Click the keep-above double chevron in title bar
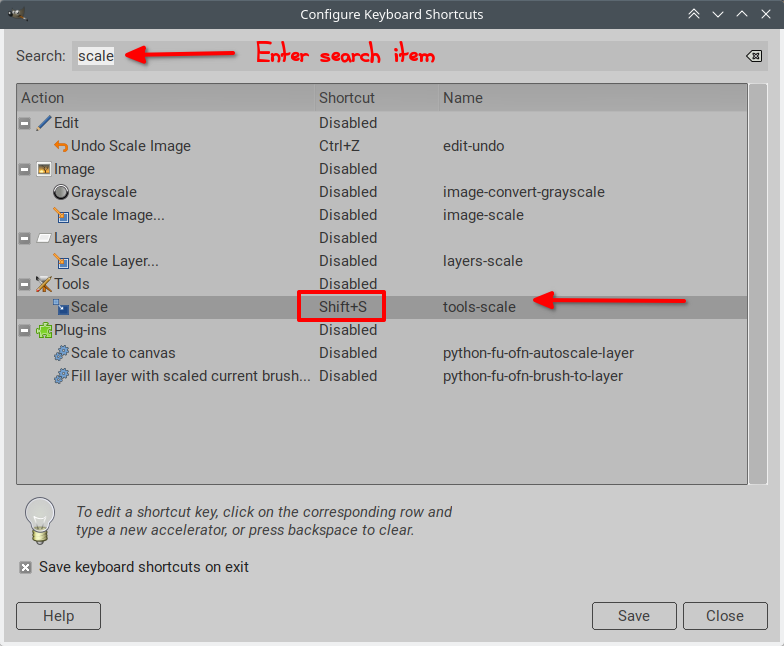The height and width of the screenshot is (646, 784). [694, 14]
